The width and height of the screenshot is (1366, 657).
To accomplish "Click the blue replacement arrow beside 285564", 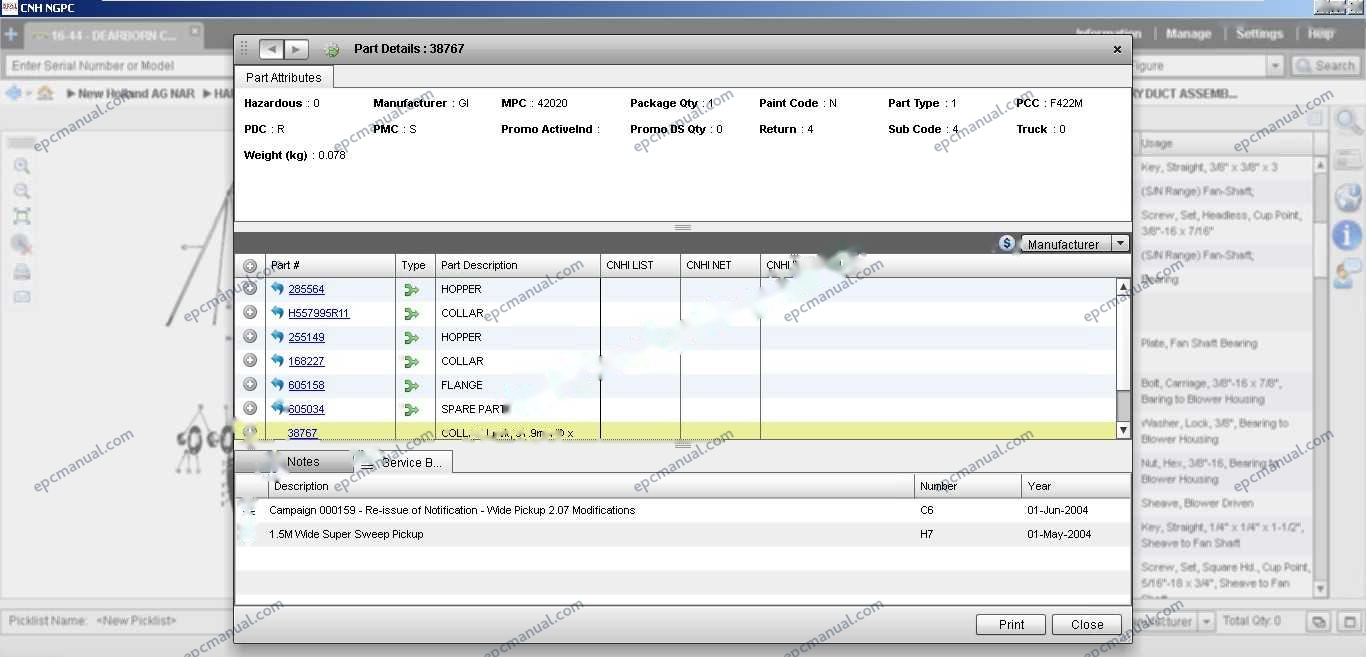I will pyautogui.click(x=277, y=288).
